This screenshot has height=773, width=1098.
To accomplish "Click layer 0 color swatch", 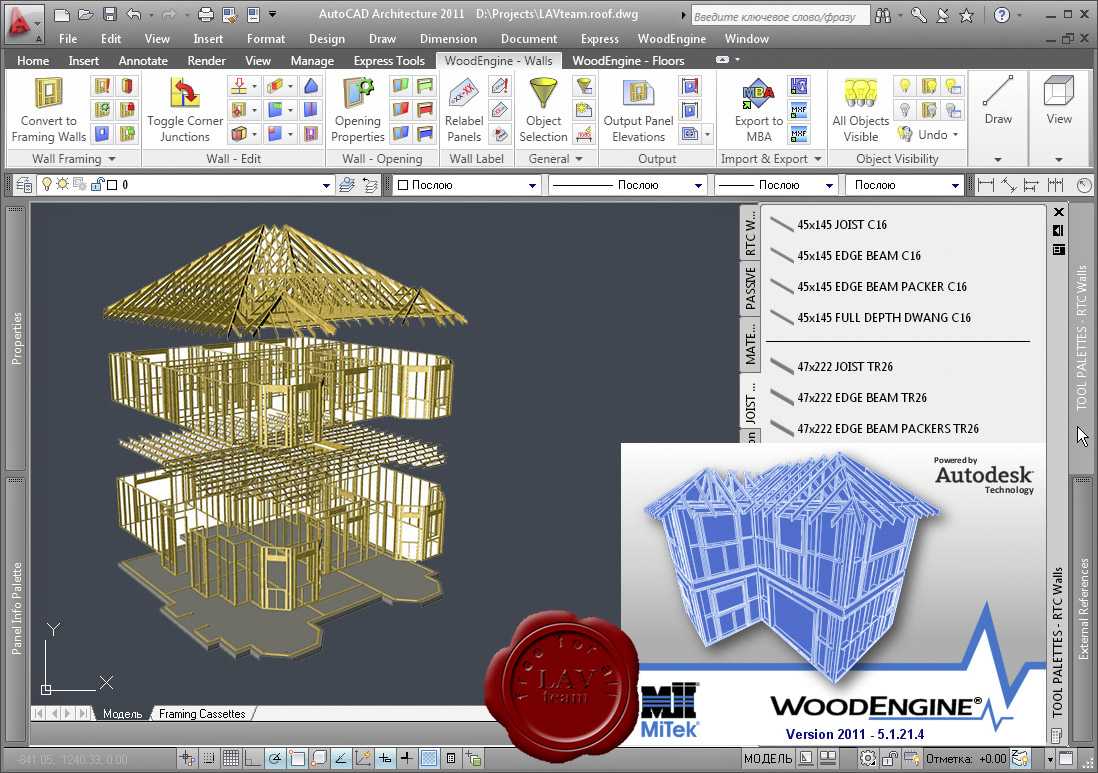I will click(x=112, y=185).
